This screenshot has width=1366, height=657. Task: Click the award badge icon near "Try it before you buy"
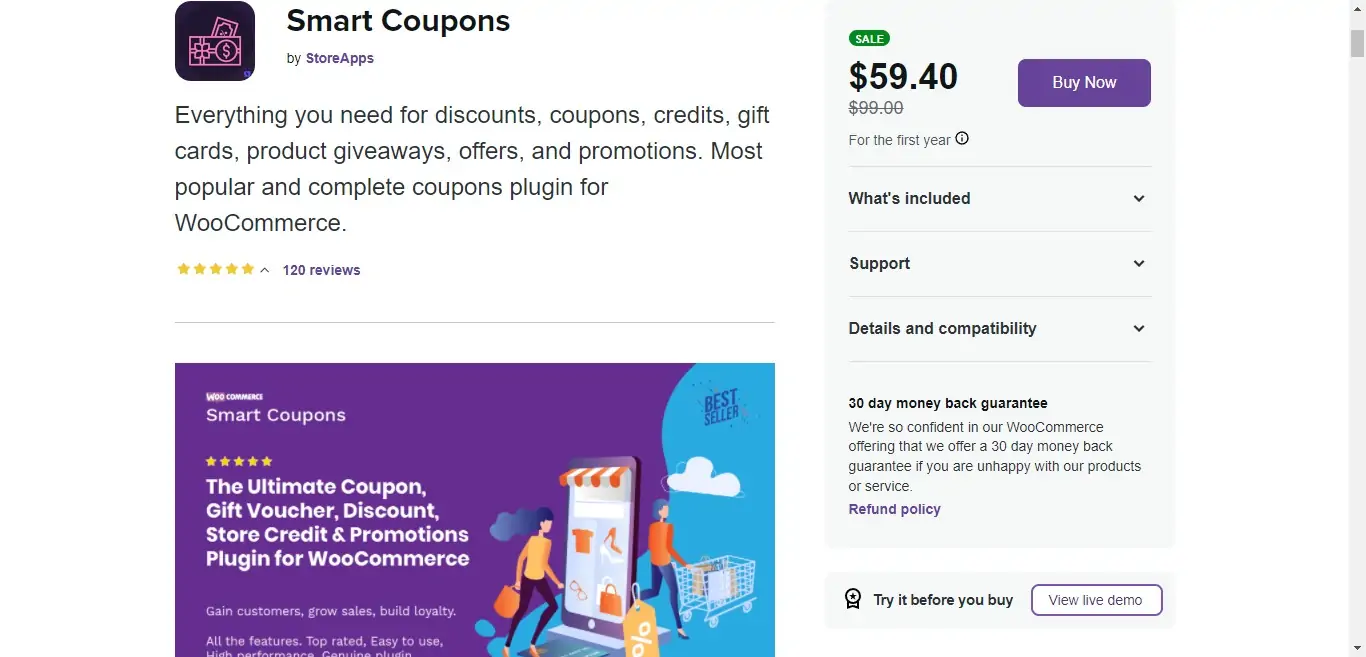click(x=853, y=599)
